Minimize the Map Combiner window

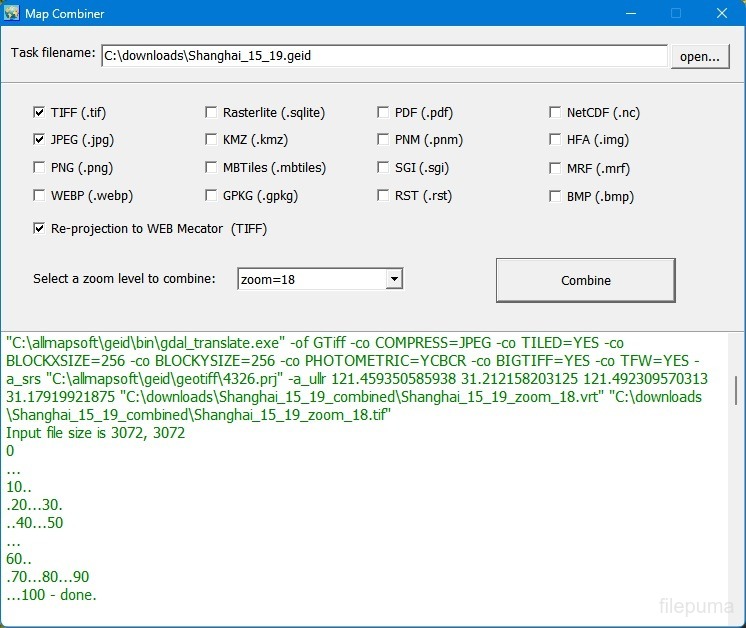click(630, 13)
